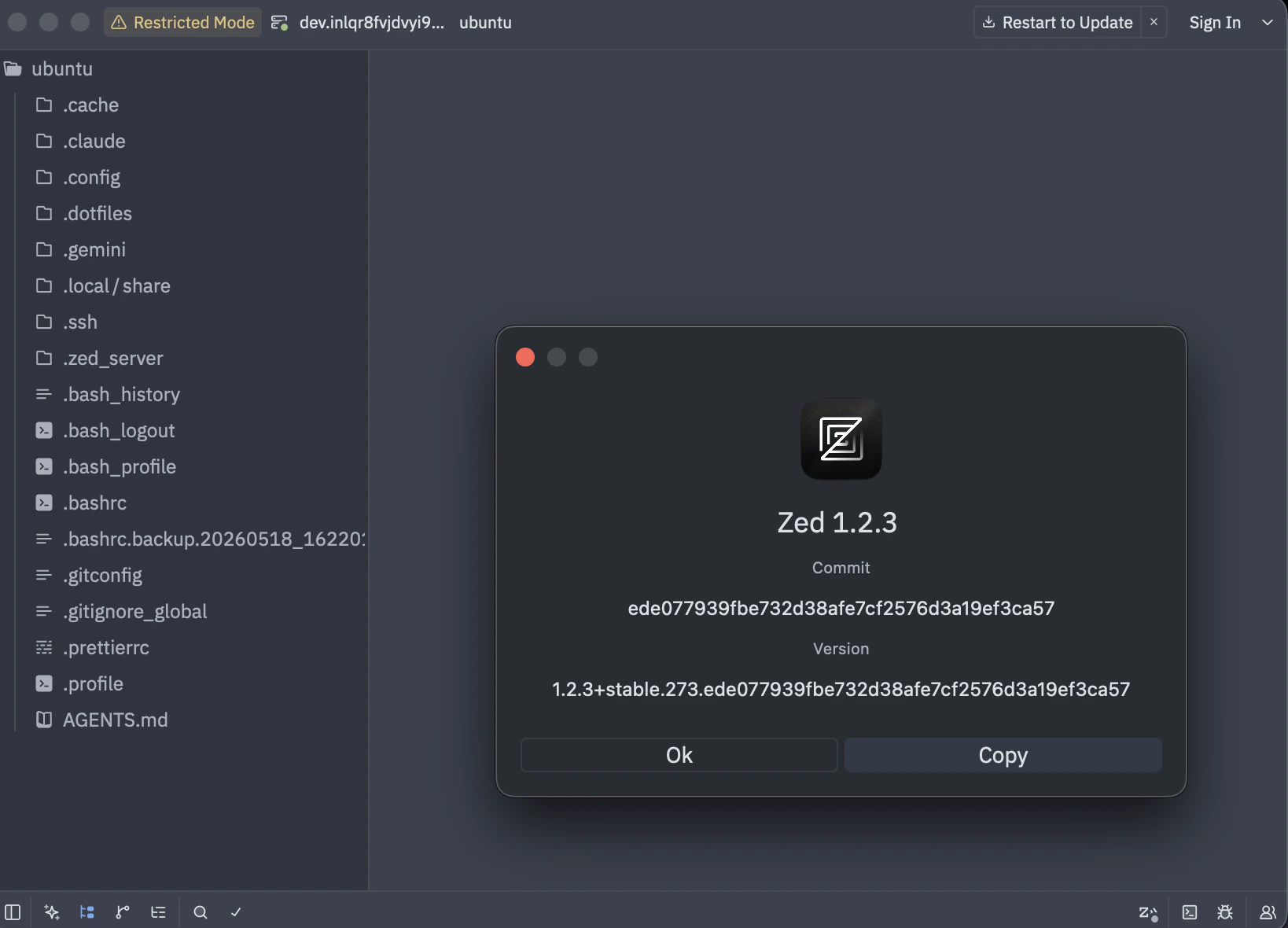This screenshot has height=928, width=1288.
Task: Expand the .ssh folder
Action: (184, 322)
